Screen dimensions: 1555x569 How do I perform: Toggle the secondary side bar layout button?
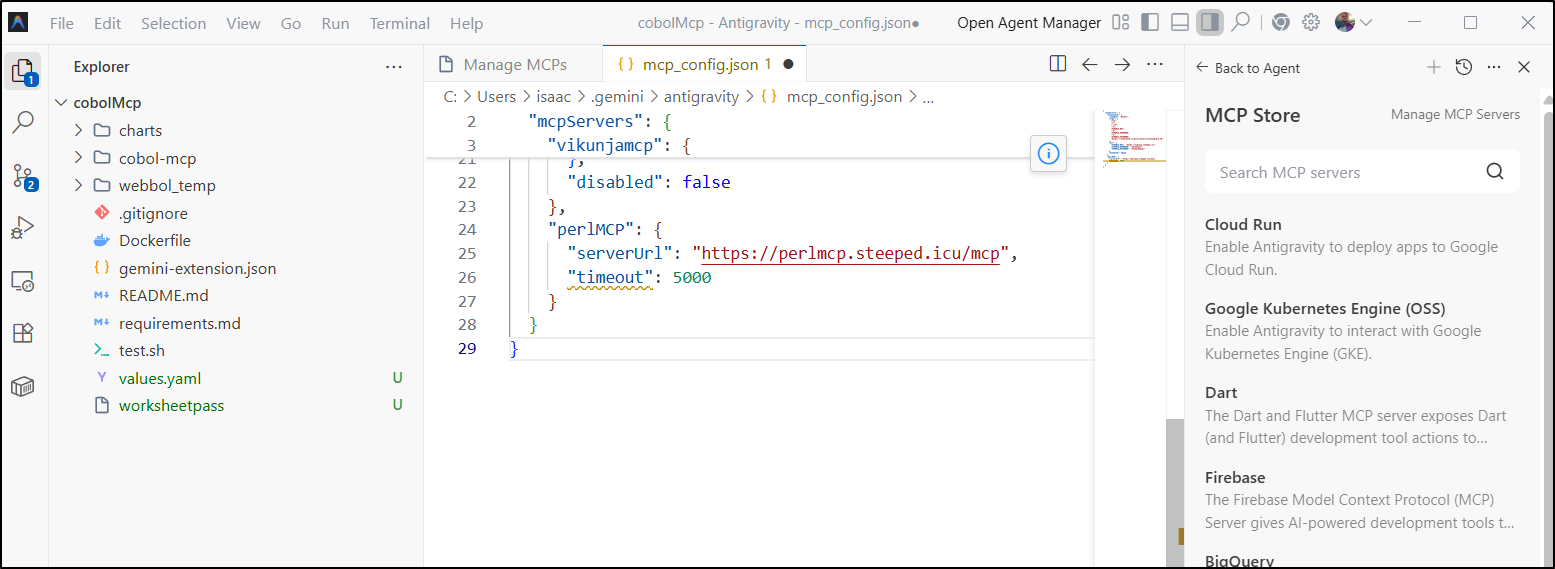point(1210,22)
